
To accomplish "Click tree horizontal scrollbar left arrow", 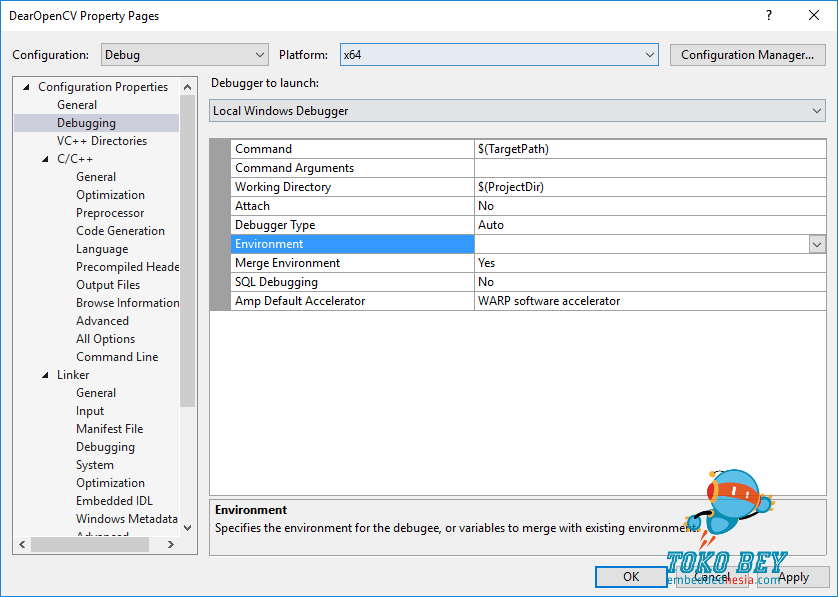I will (x=22, y=545).
